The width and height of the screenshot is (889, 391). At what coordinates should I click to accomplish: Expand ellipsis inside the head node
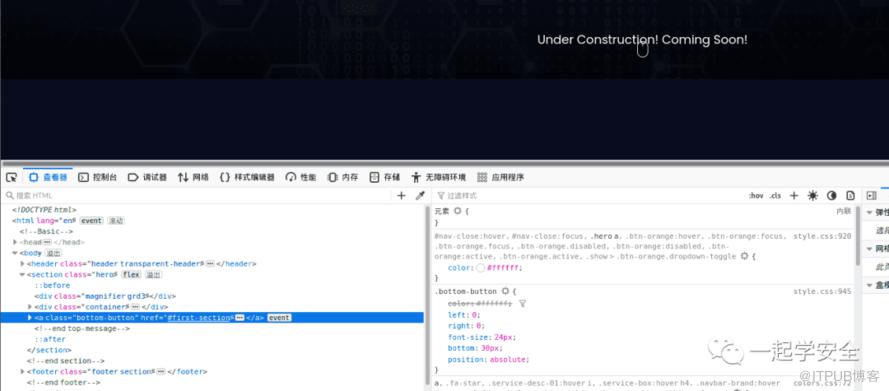click(x=47, y=242)
